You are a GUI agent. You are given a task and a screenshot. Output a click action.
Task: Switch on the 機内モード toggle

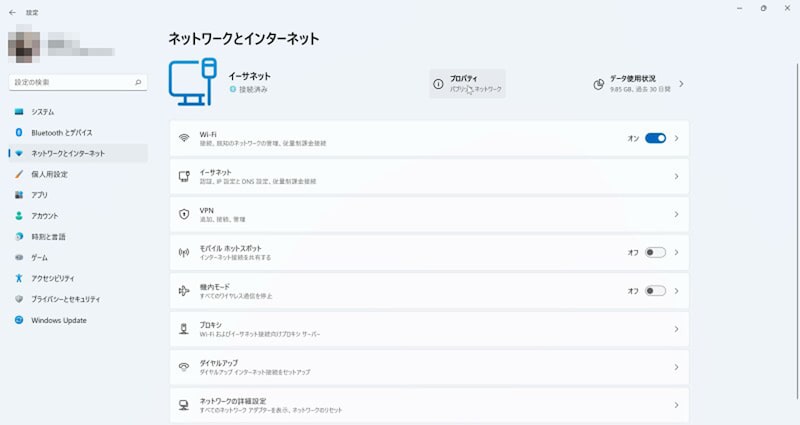[655, 291]
